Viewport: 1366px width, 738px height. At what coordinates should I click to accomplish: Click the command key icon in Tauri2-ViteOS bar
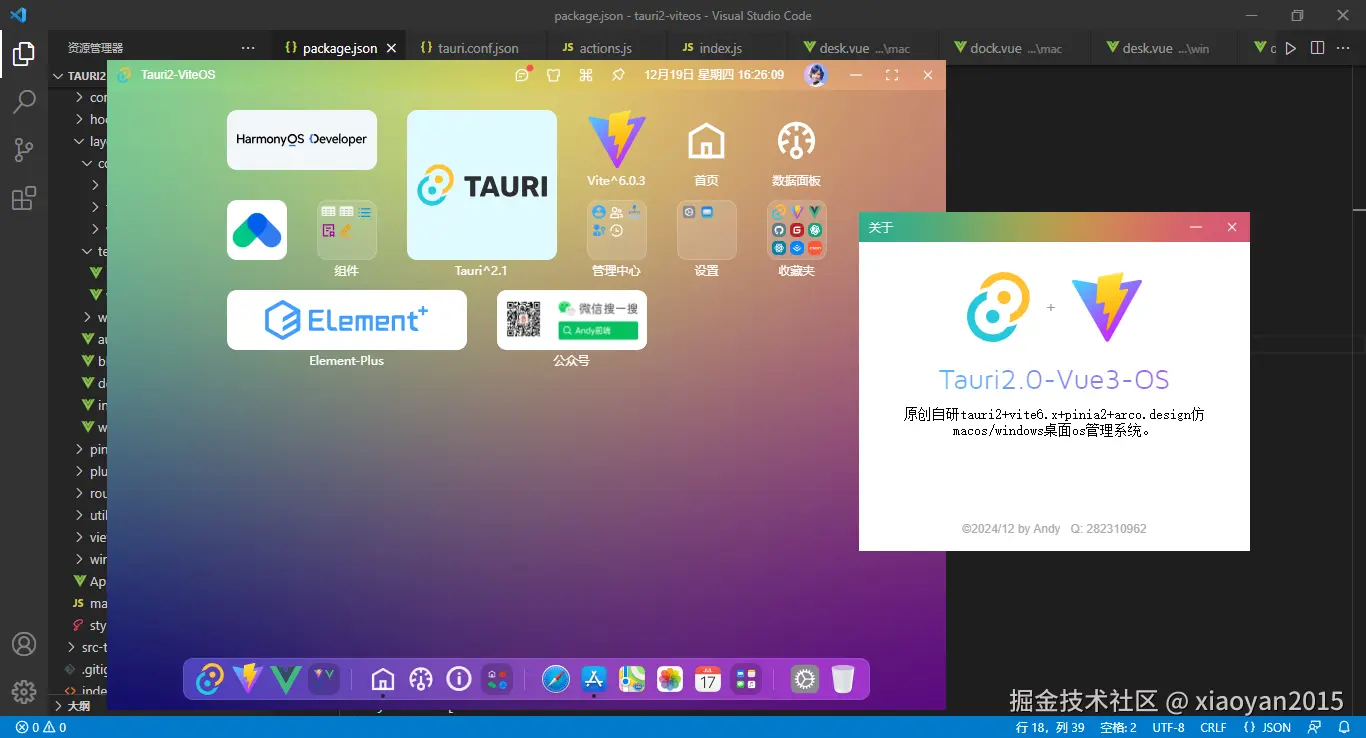coord(586,75)
